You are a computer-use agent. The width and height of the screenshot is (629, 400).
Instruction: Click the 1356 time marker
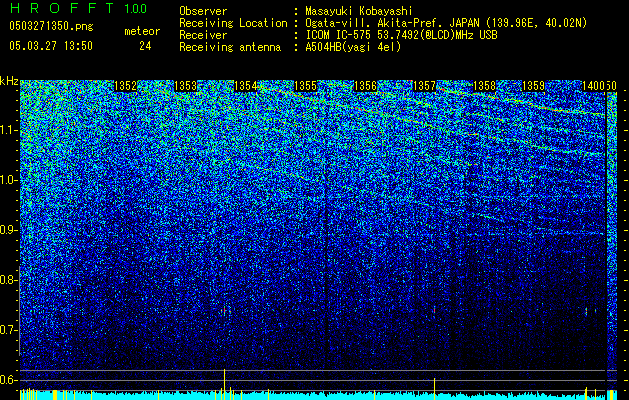pos(365,86)
